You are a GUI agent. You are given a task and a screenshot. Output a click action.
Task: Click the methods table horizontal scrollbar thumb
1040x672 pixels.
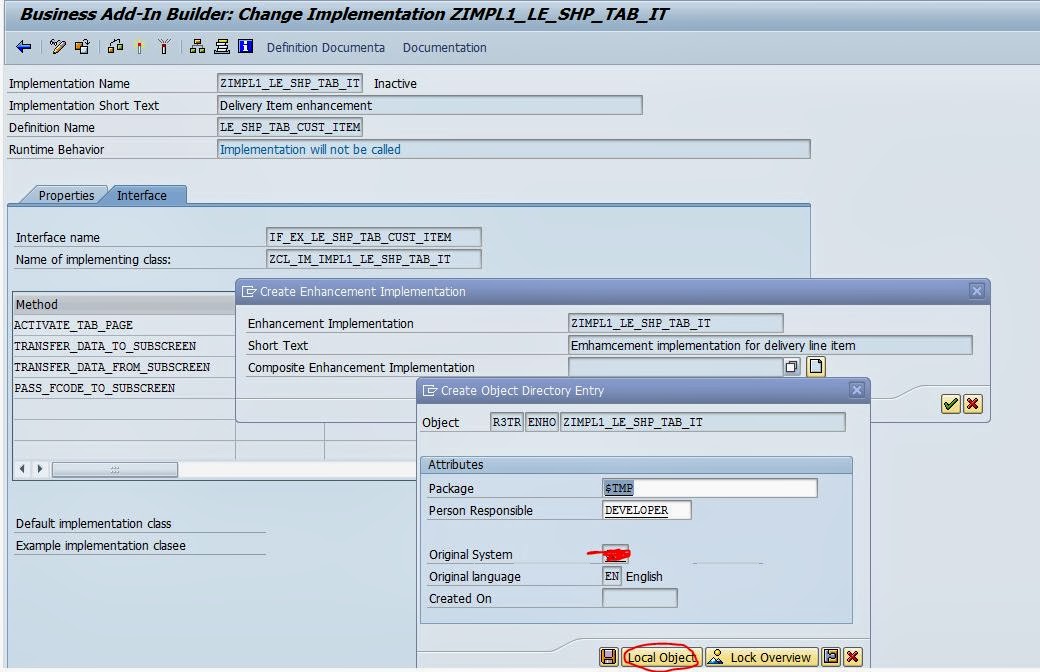click(x=115, y=469)
